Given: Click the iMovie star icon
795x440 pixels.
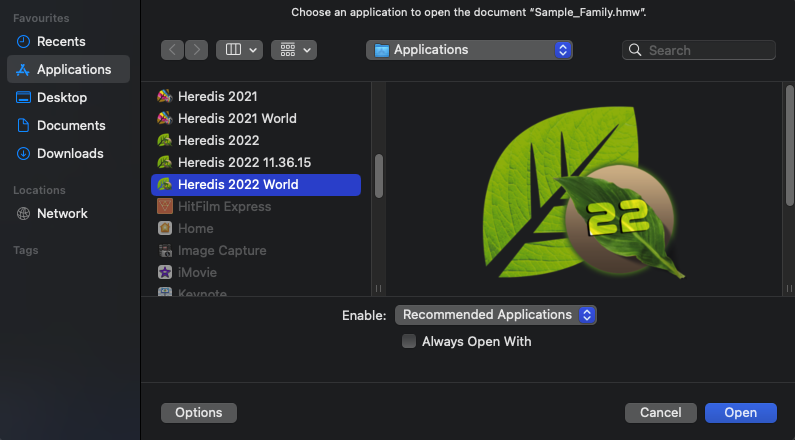Looking at the screenshot, I should 165,272.
